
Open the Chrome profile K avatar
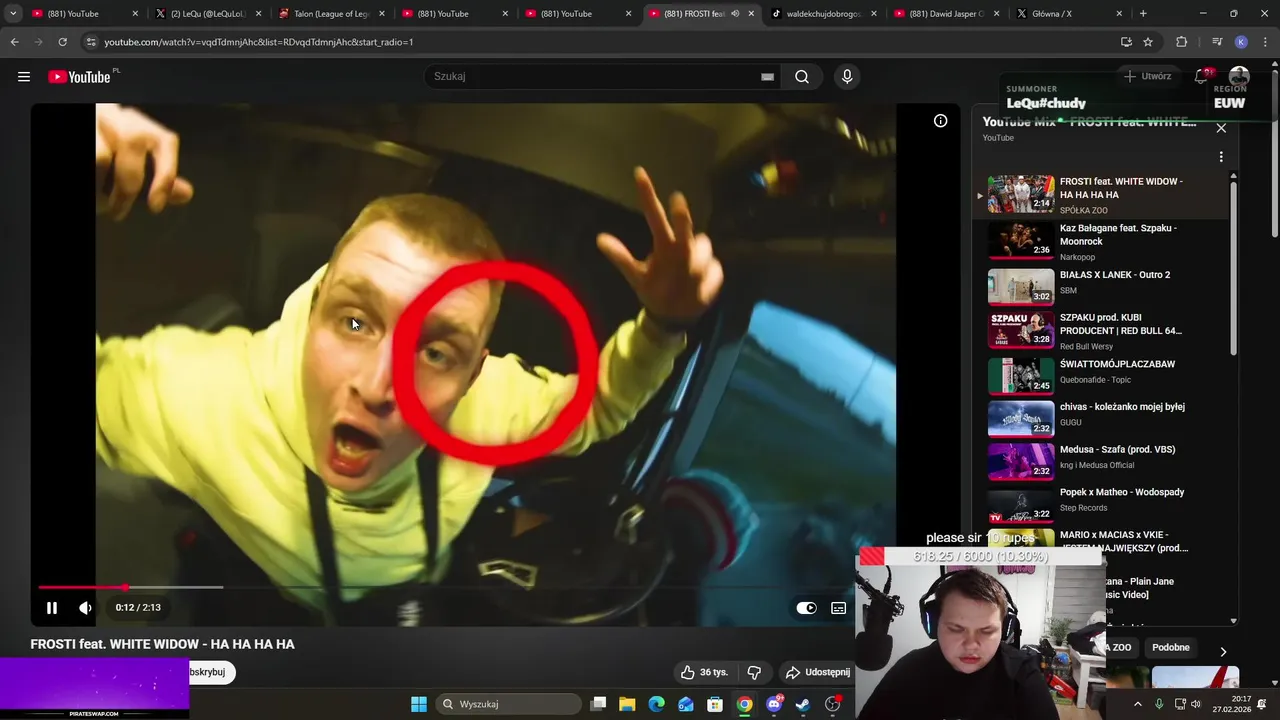(1241, 42)
